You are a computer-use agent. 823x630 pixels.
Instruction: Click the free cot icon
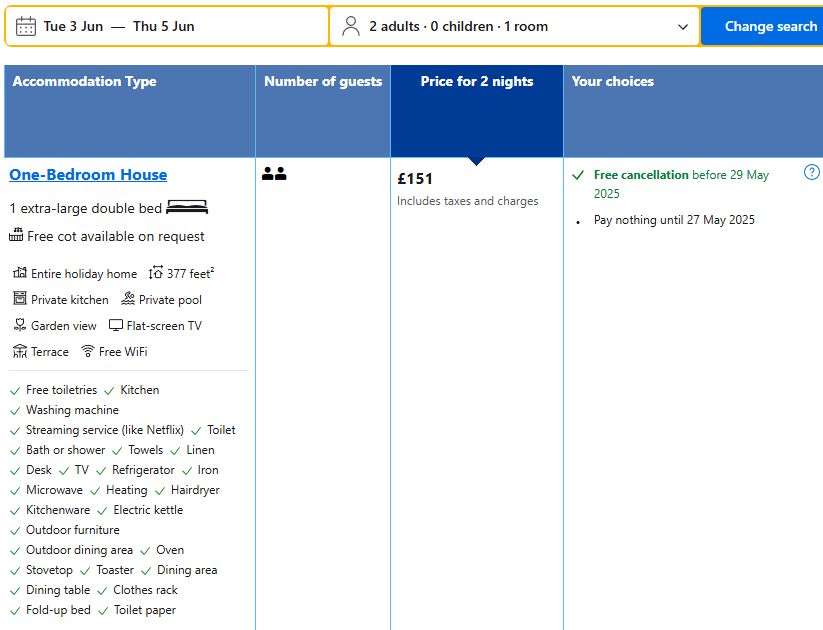pyautogui.click(x=16, y=236)
